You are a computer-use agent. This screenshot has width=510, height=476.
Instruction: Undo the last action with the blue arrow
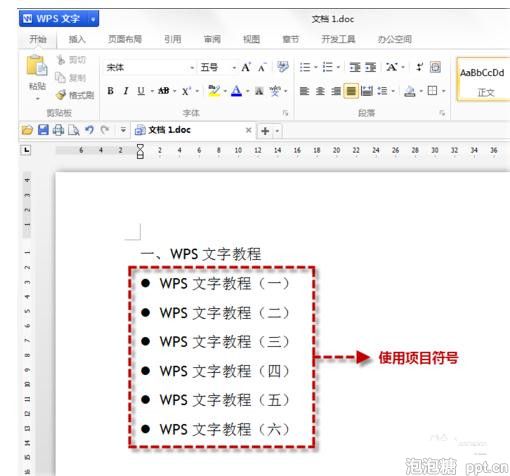click(x=89, y=130)
